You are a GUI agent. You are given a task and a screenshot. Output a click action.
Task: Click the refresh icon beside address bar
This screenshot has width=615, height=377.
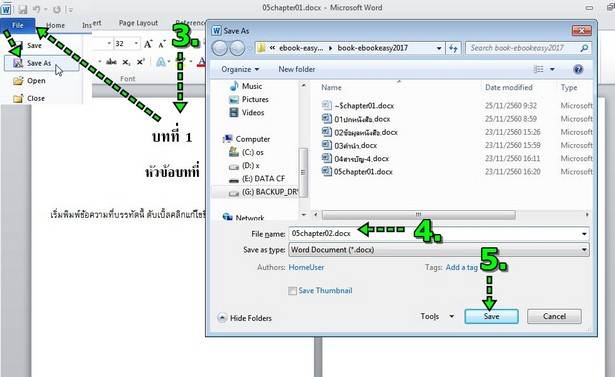453,48
